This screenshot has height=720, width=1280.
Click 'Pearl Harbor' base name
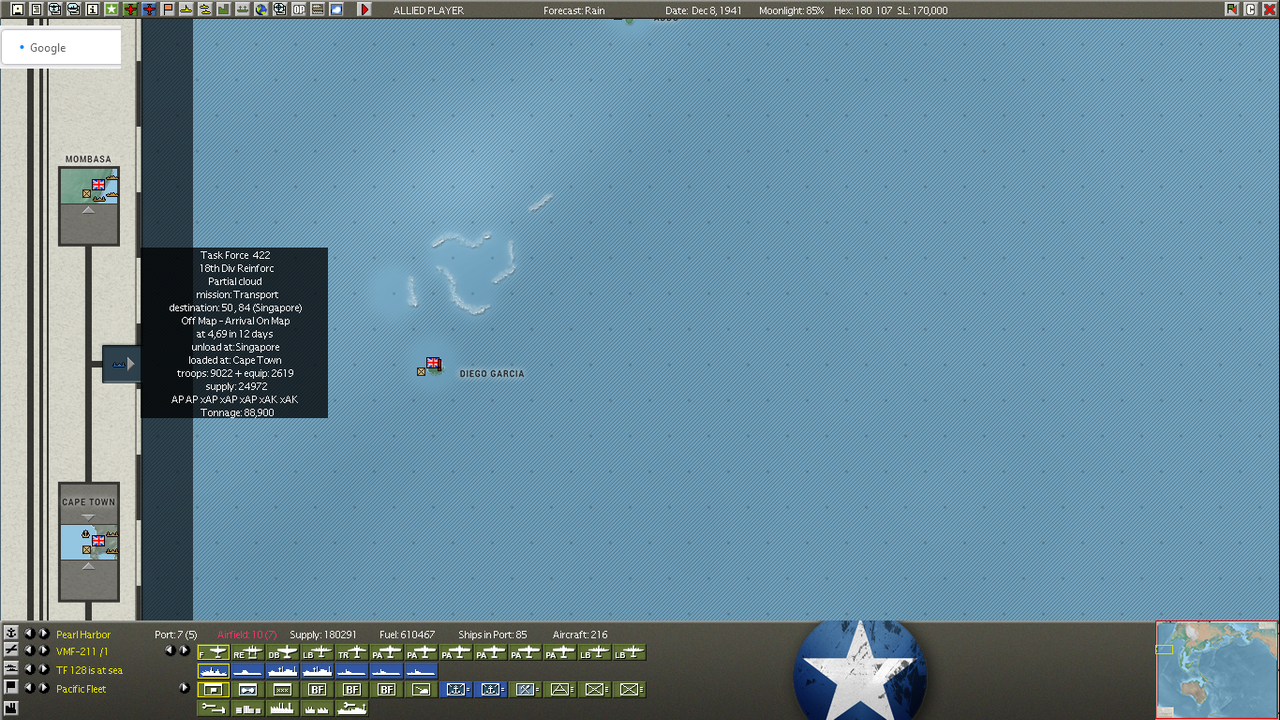point(83,635)
